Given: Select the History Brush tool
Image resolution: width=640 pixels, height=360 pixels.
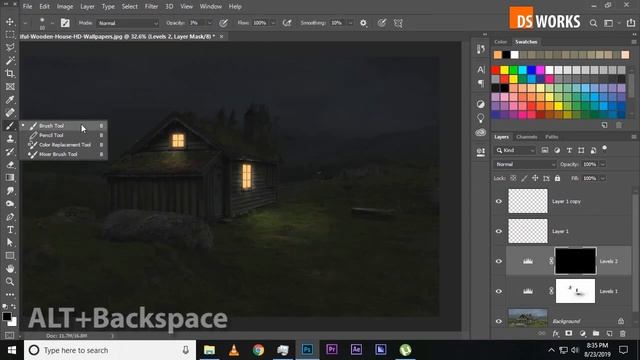Looking at the screenshot, I should click(x=10, y=152).
